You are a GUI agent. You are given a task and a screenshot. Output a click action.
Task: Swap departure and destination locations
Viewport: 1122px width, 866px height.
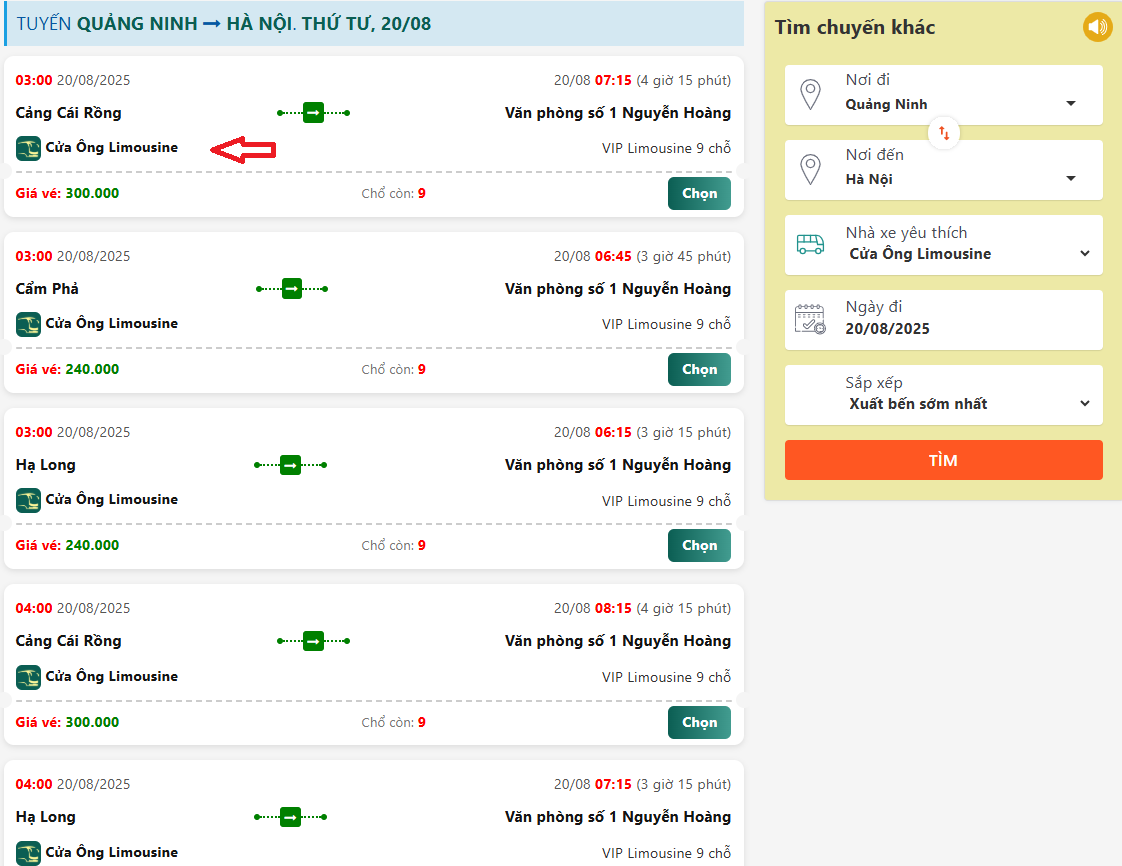click(944, 133)
